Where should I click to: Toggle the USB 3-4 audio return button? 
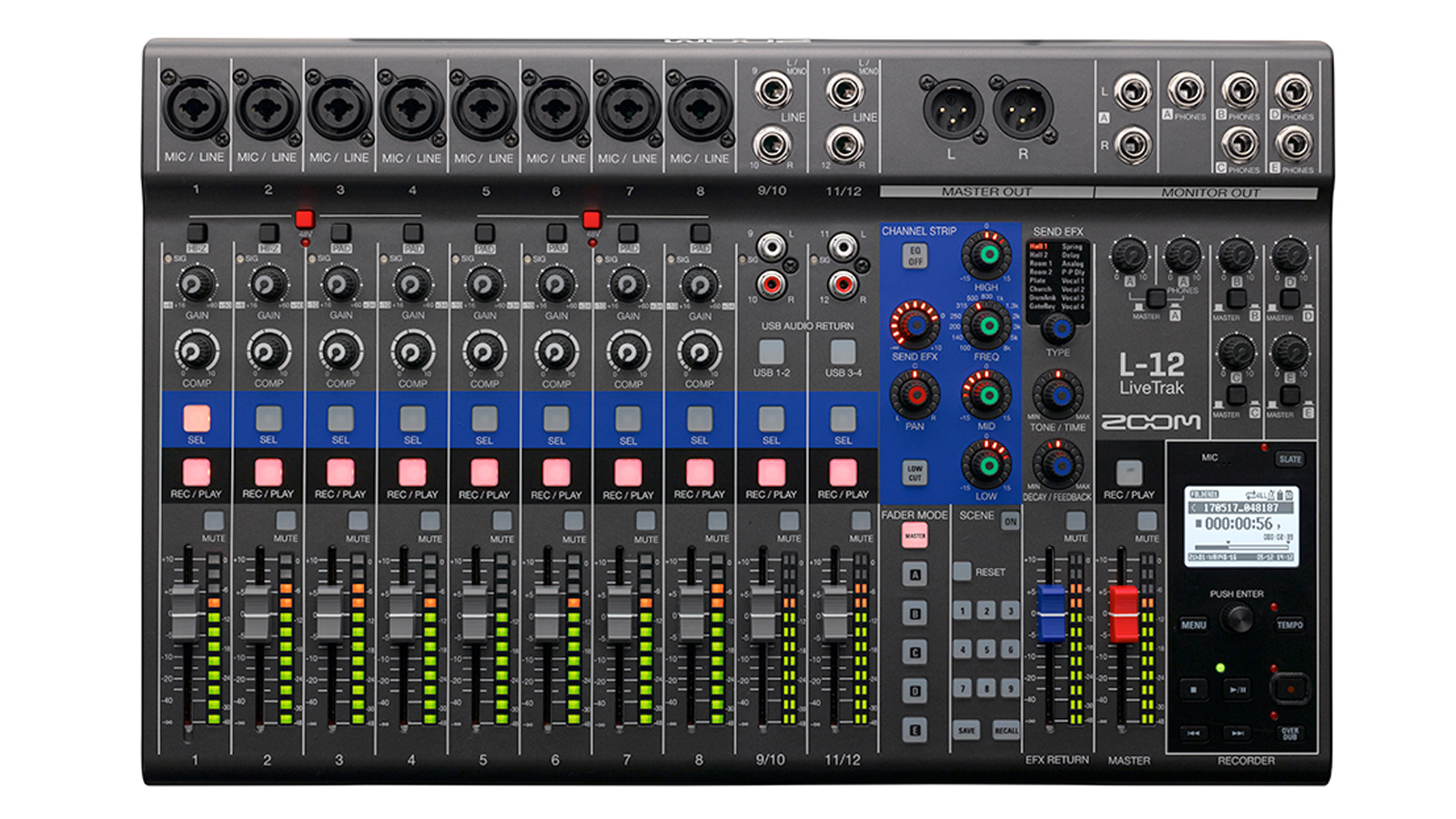(x=844, y=351)
